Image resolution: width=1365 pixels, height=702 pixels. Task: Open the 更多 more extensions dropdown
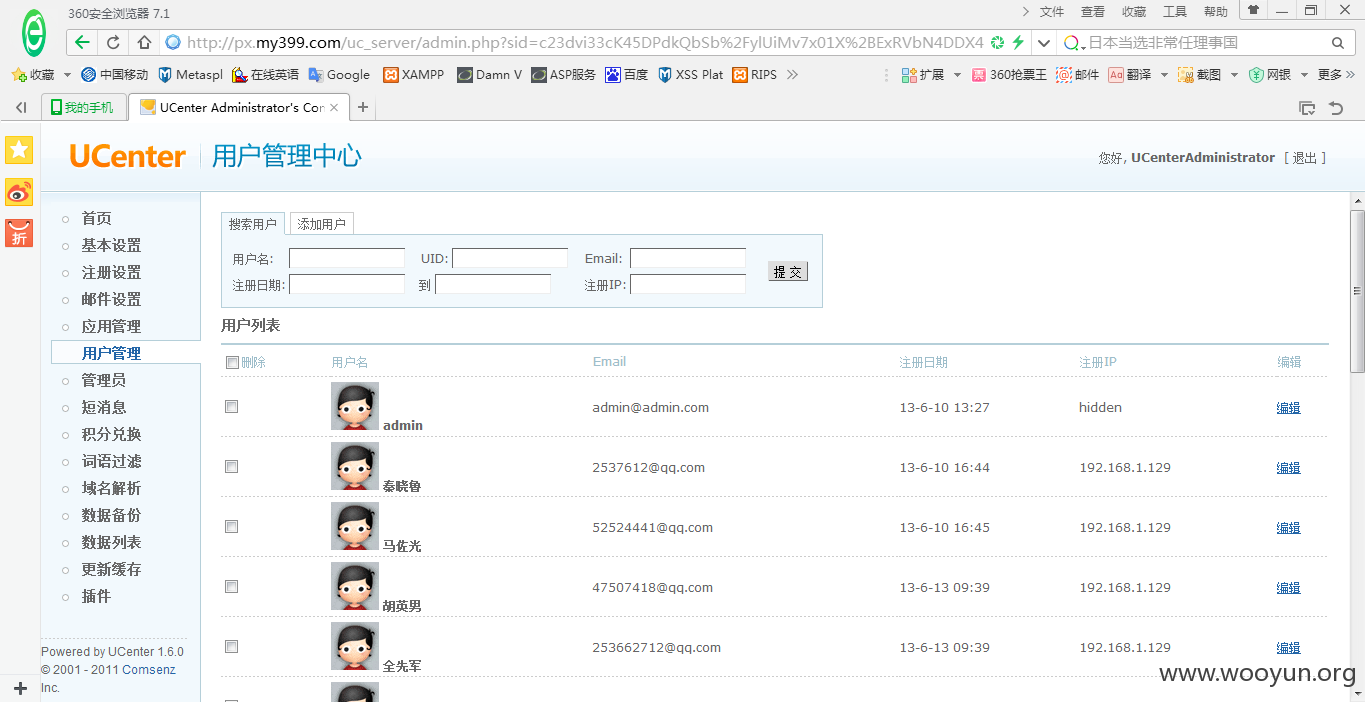point(1336,75)
